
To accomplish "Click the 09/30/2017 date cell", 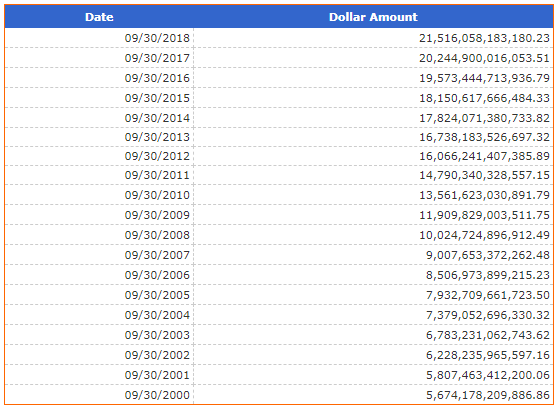I will (157, 58).
